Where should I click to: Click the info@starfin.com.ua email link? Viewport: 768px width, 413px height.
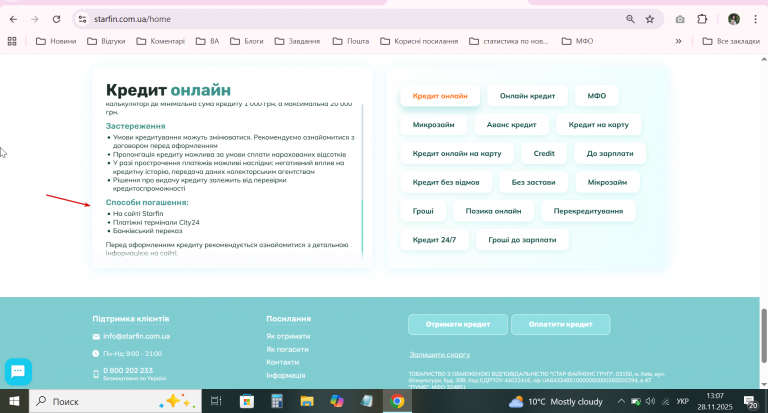(137, 336)
